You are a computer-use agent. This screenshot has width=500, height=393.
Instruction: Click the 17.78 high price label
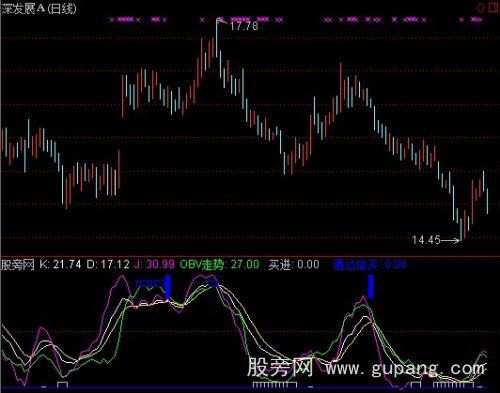point(244,26)
